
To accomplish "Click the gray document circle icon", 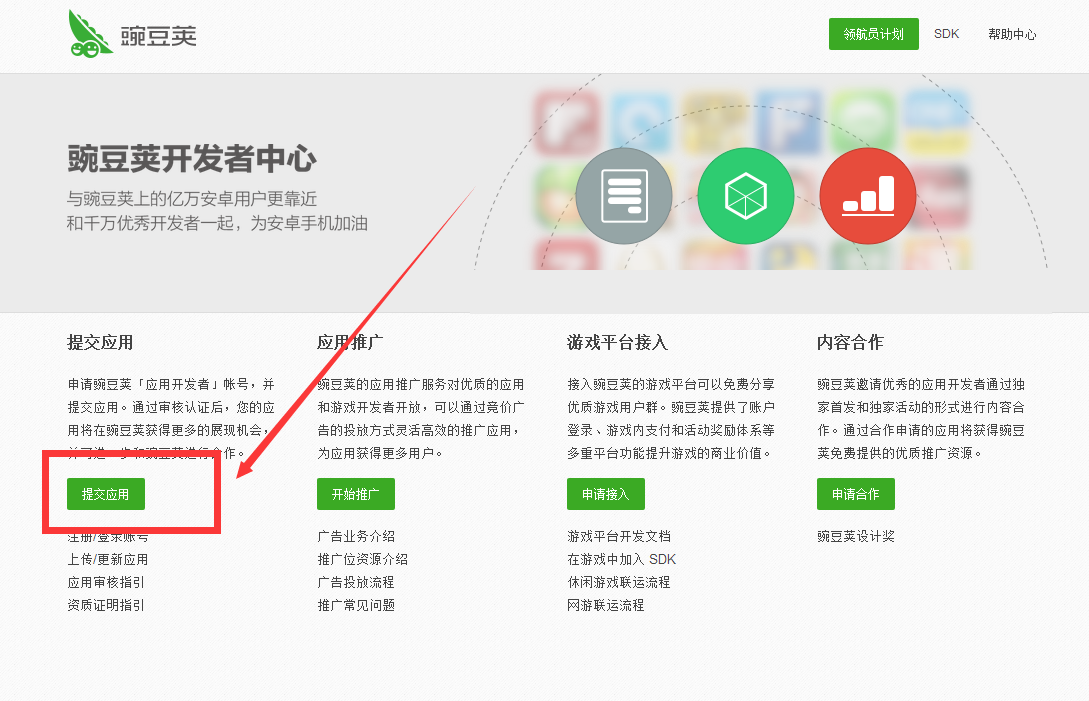I will [624, 196].
